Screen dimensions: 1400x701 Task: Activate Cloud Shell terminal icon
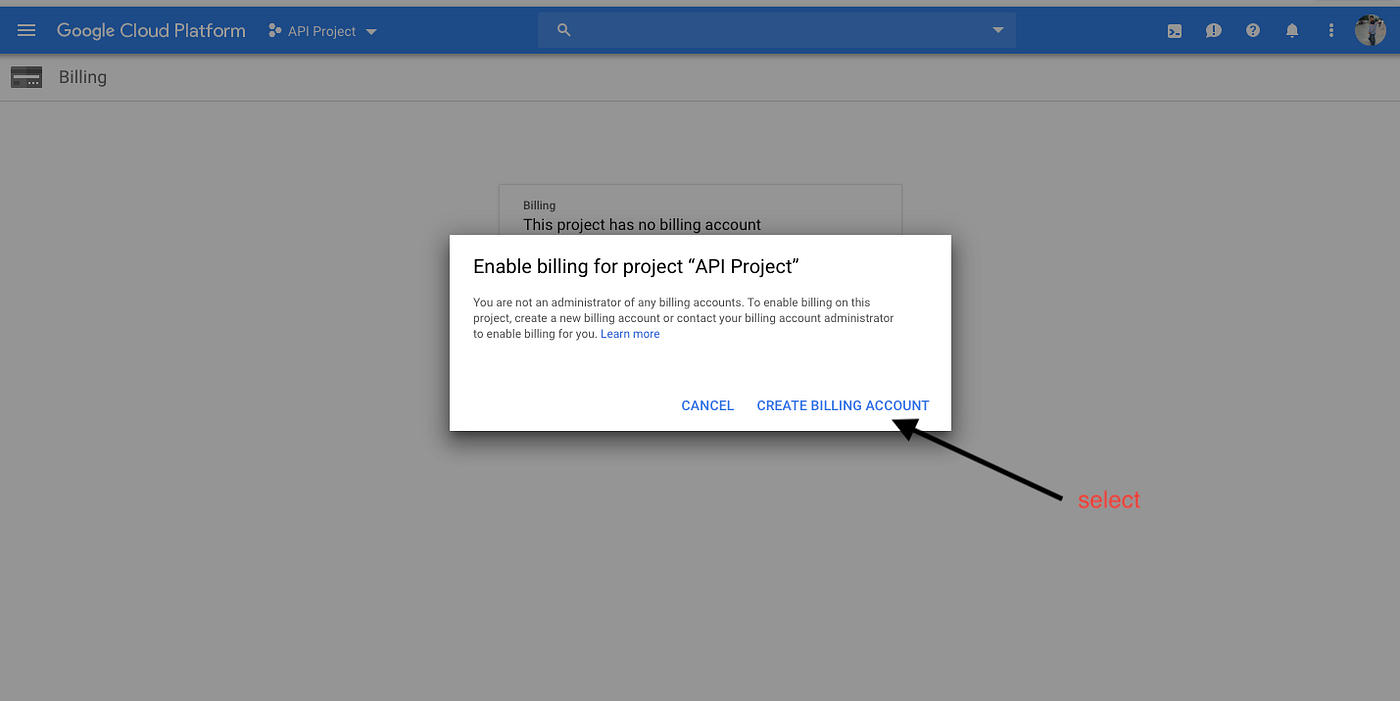(1175, 31)
